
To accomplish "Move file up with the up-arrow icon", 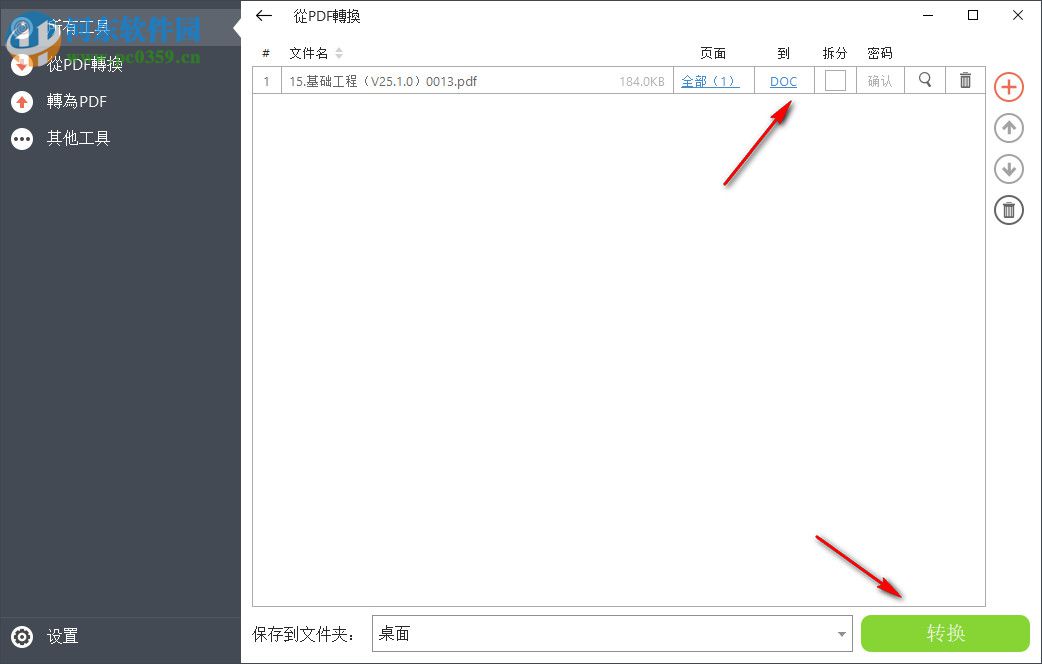I will 1009,128.
